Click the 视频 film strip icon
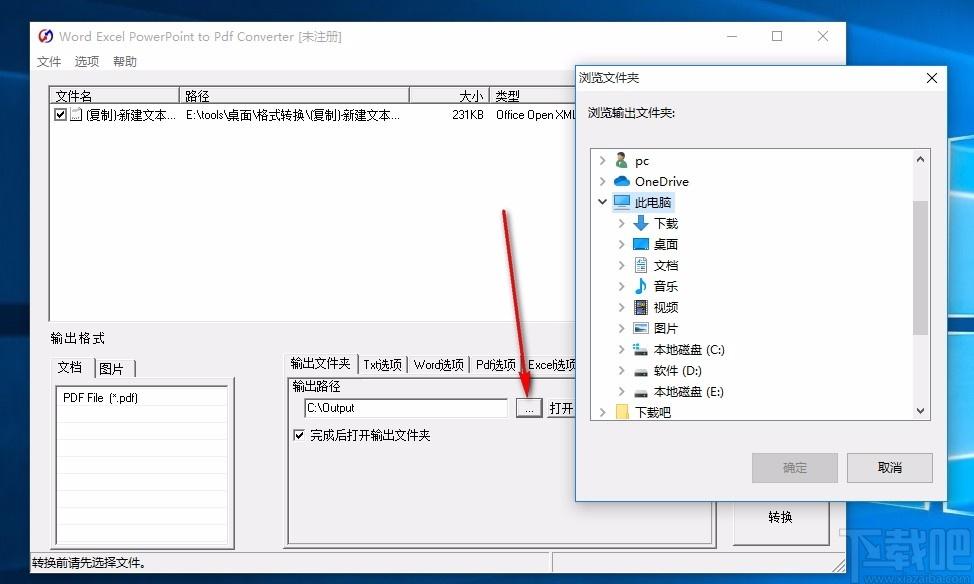 [641, 307]
